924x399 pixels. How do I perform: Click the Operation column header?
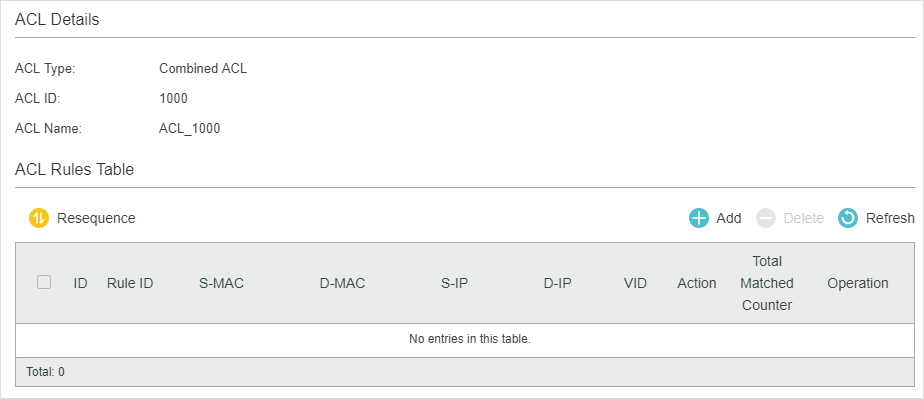858,283
